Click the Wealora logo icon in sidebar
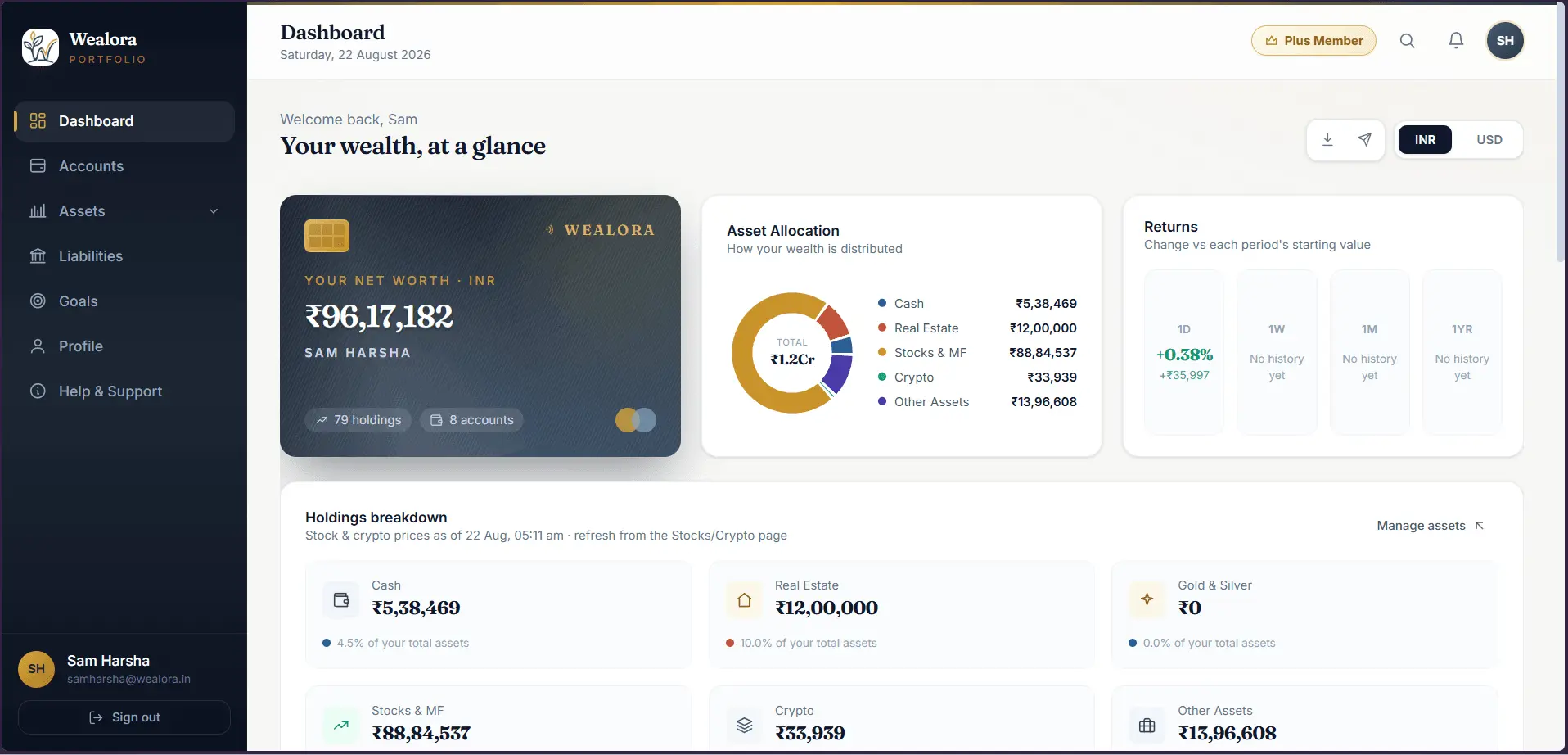The height and width of the screenshot is (755, 1568). click(x=40, y=47)
